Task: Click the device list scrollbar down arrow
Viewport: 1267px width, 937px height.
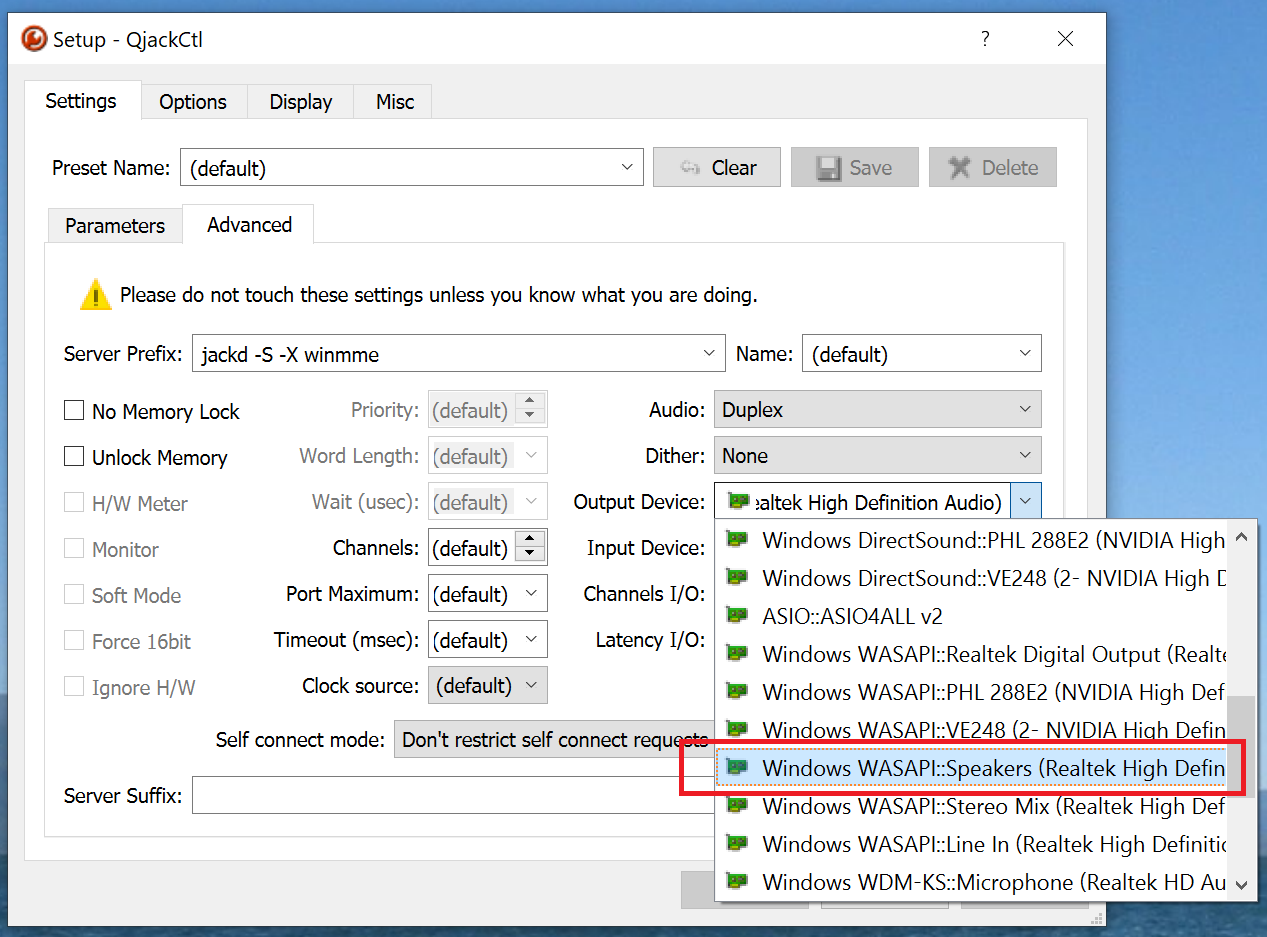Action: [x=1241, y=884]
